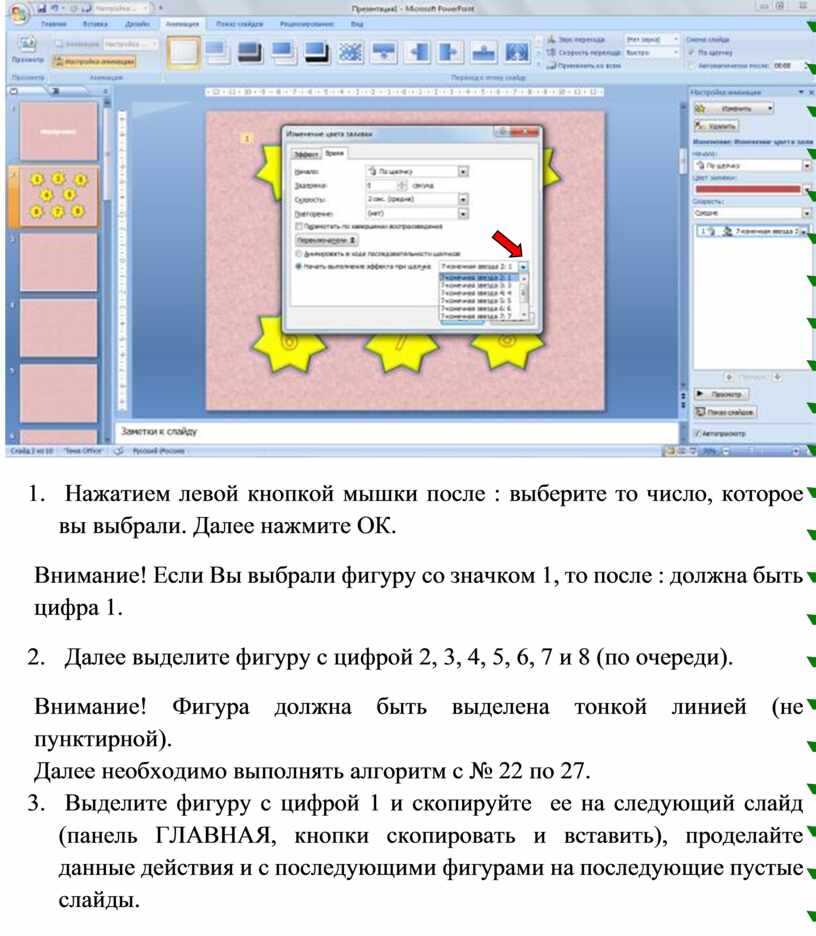The height and width of the screenshot is (936, 816).
Task: Open the round Office button menu
Action: pyautogui.click(x=19, y=14)
